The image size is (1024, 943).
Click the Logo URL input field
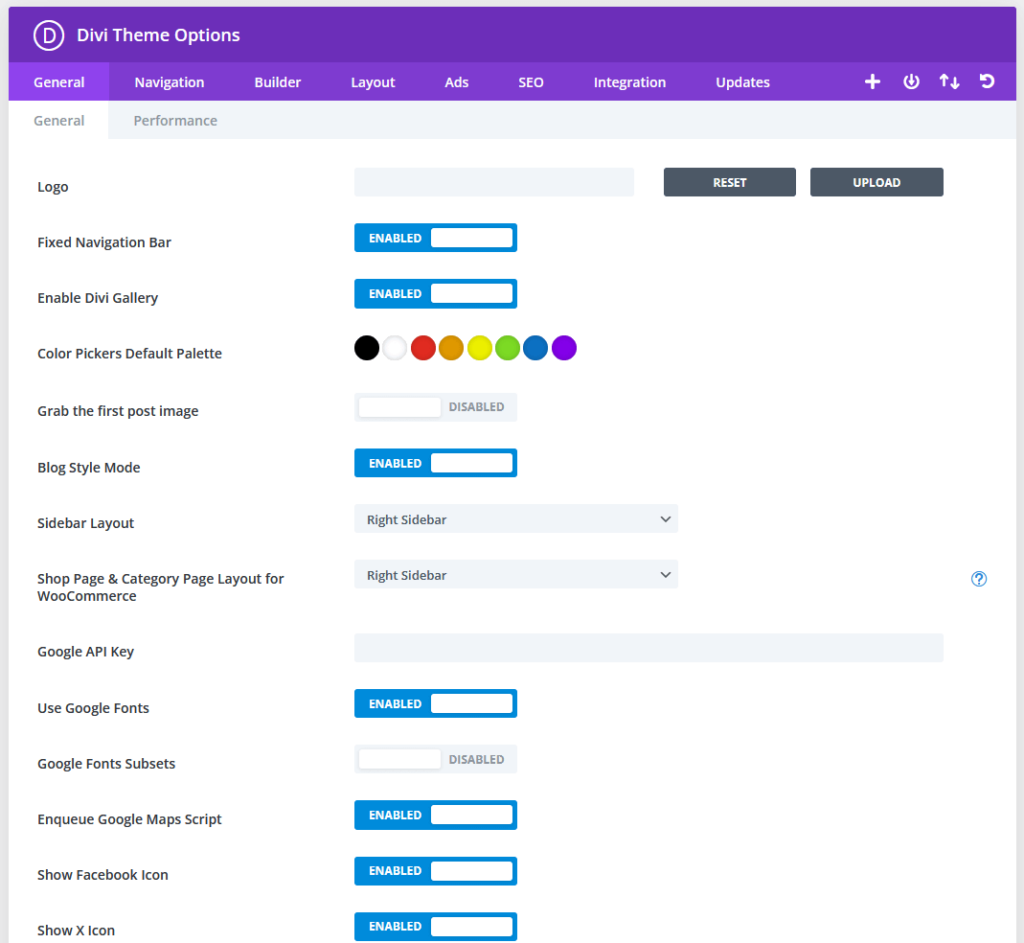(x=494, y=182)
